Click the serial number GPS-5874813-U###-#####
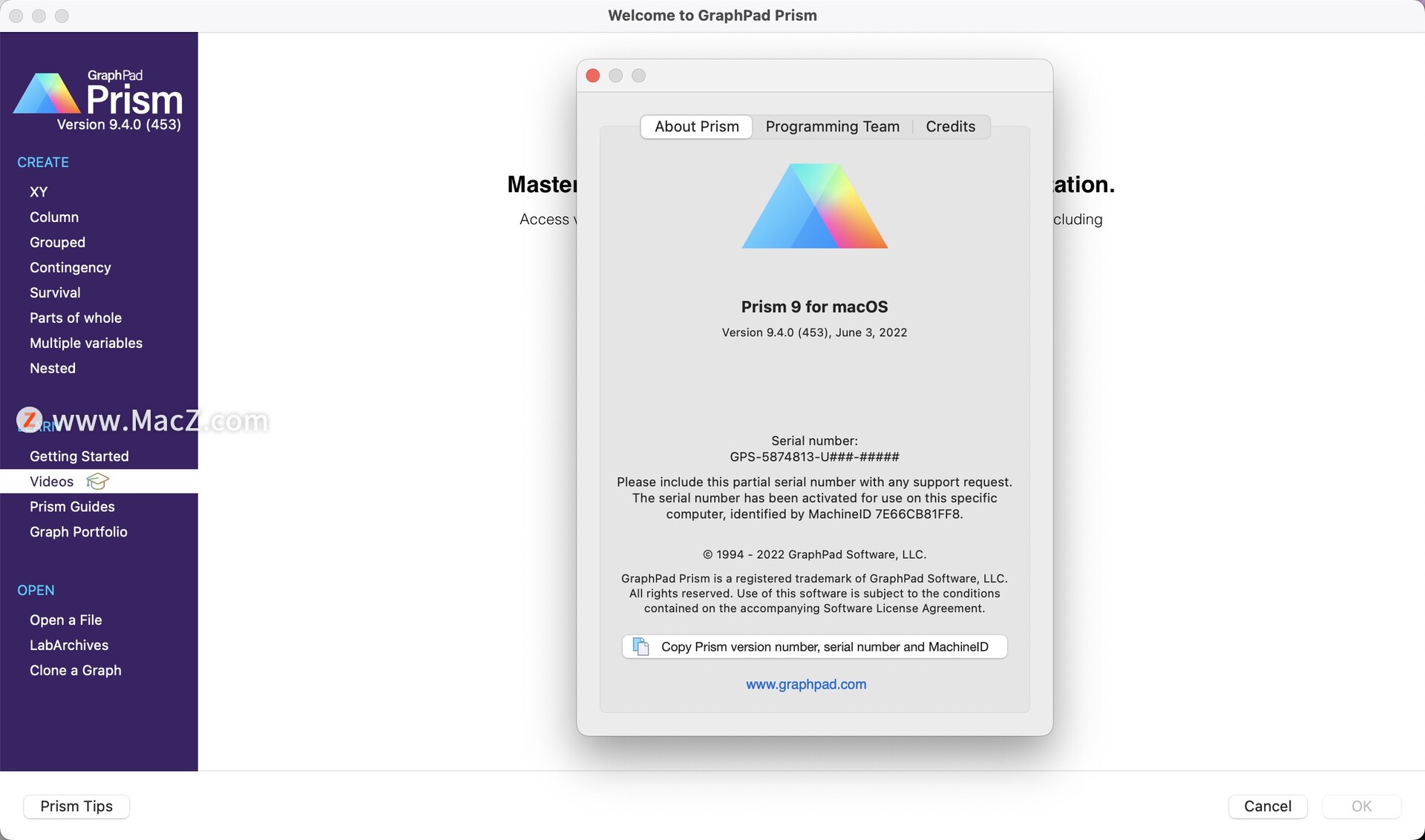The width and height of the screenshot is (1425, 840). (x=814, y=457)
